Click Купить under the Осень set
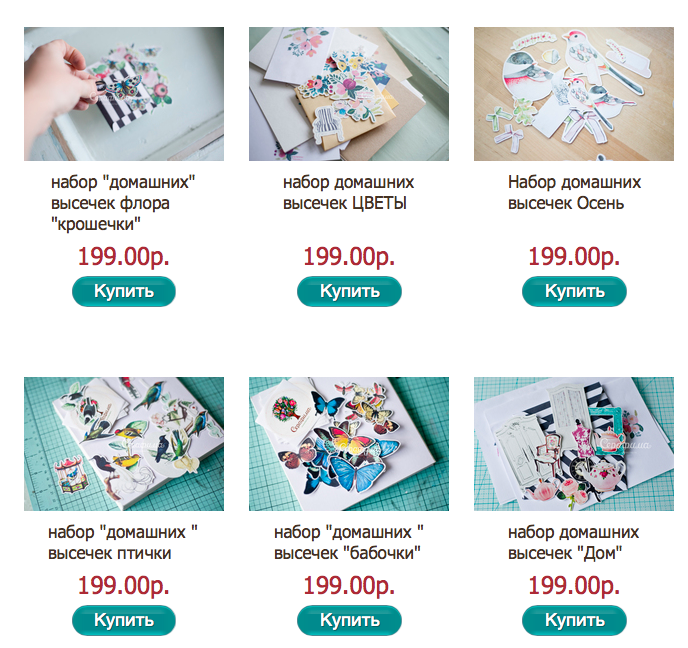 pyautogui.click(x=574, y=291)
